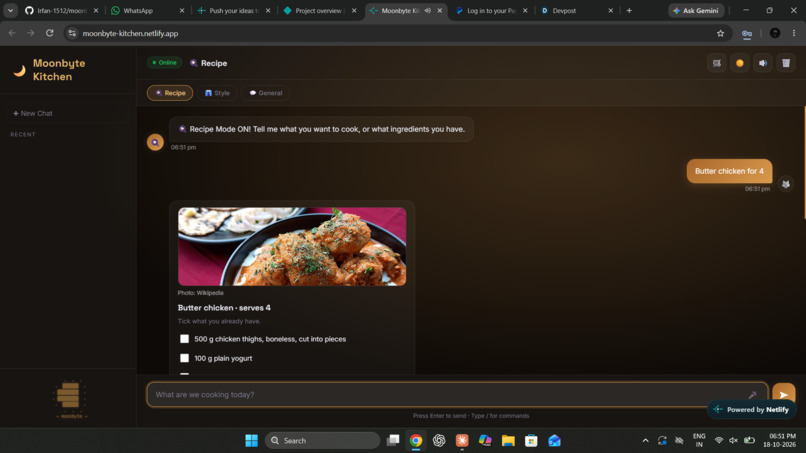The image size is (806, 453).
Task: Switch to the Recipe mode tab
Action: coord(170,93)
